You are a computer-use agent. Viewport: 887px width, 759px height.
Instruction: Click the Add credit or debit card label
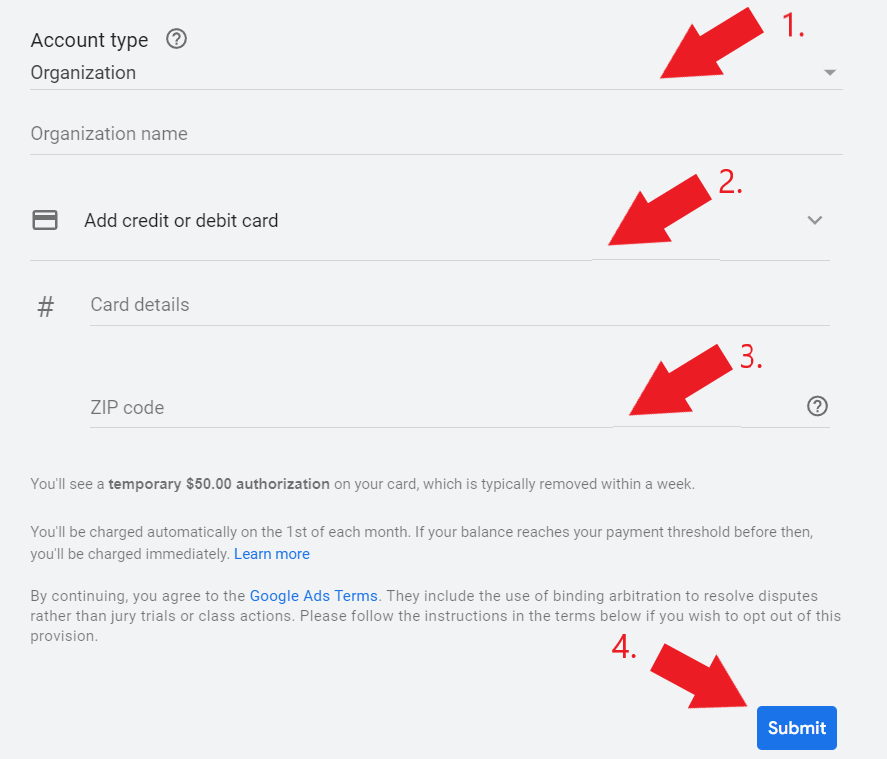pyautogui.click(x=181, y=220)
